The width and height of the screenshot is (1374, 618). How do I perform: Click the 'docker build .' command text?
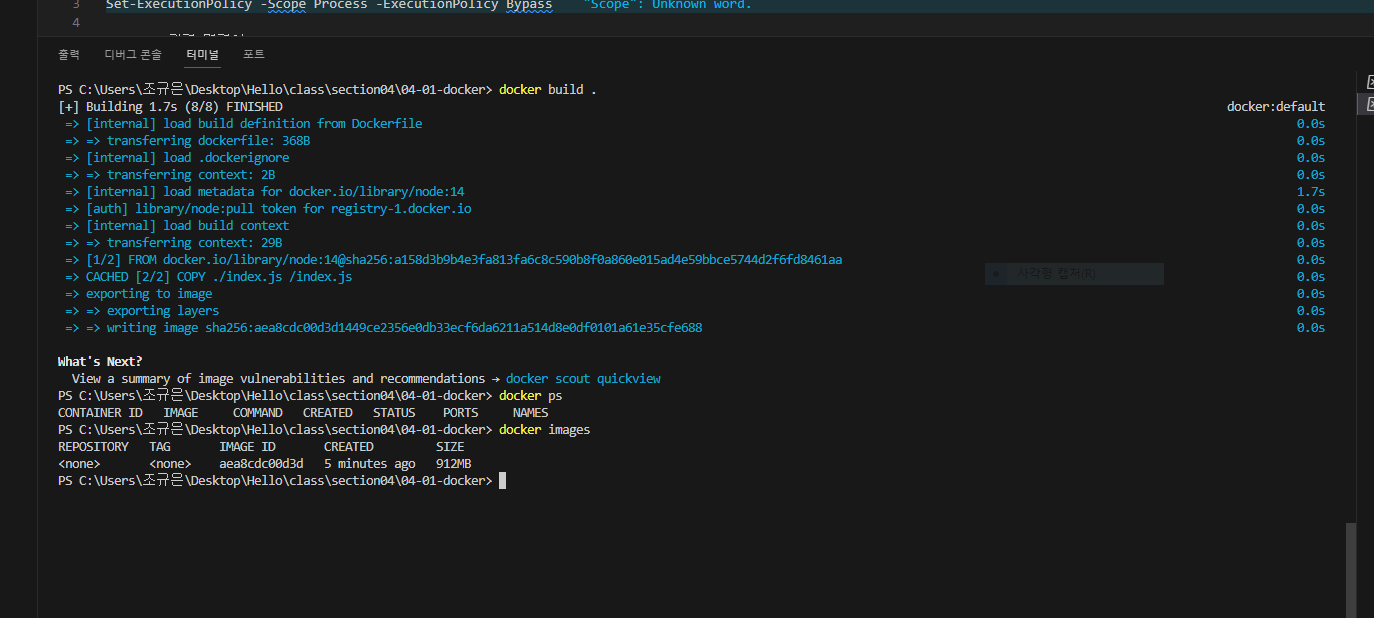click(x=548, y=90)
